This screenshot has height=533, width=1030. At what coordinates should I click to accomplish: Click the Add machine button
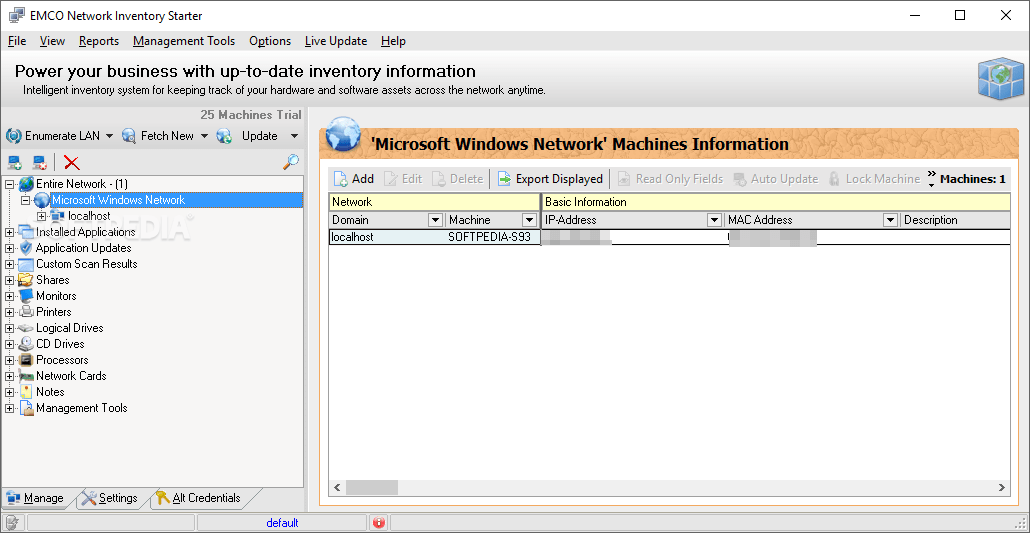353,179
